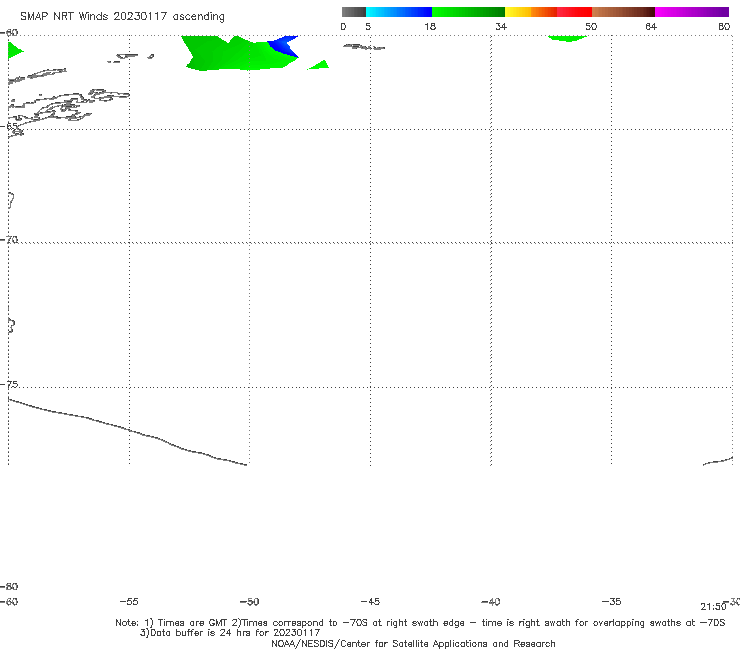740x650 pixels.
Task: Click the -70 latitude axis label
Action: coord(9,240)
